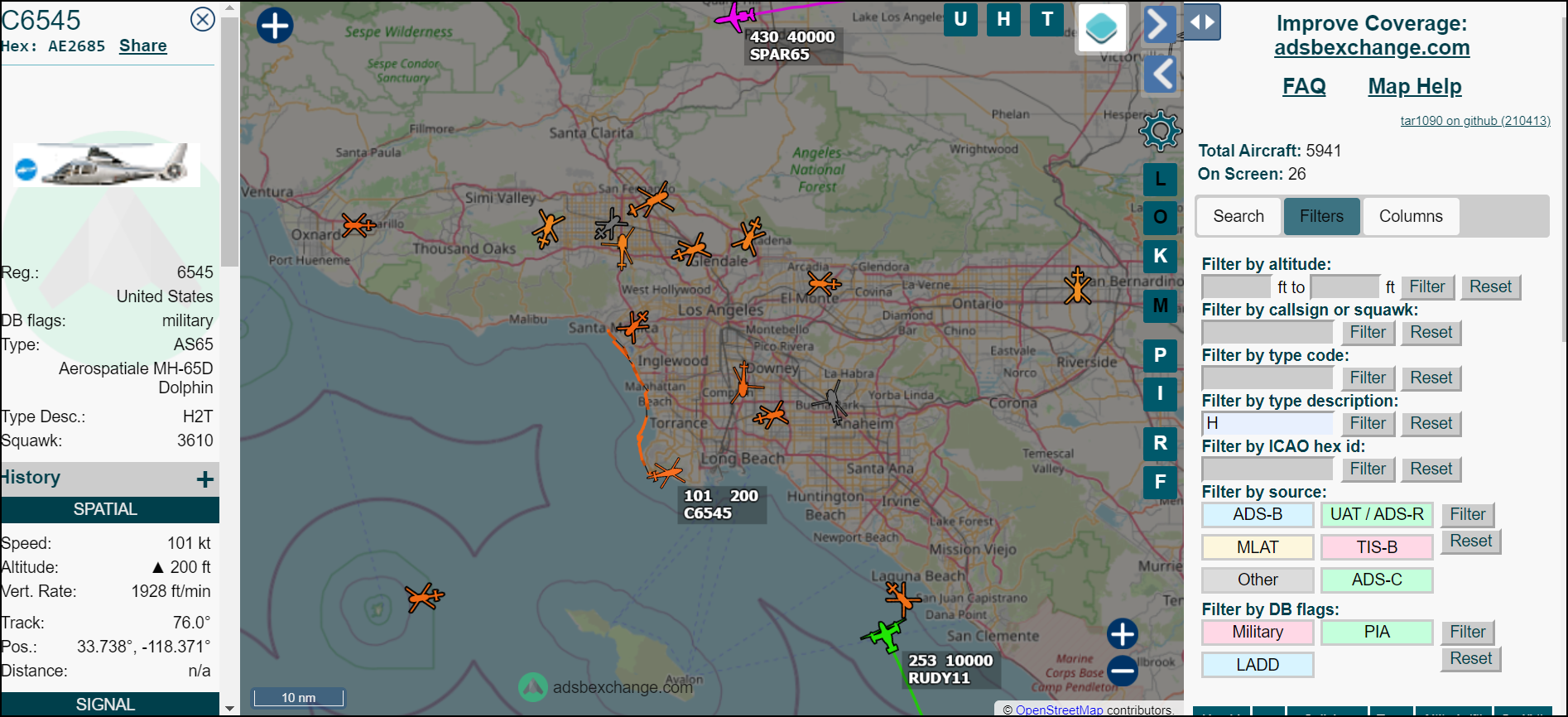Select the green RUDY11 aircraft icon
Image resolution: width=1568 pixels, height=717 pixels.
point(884,636)
